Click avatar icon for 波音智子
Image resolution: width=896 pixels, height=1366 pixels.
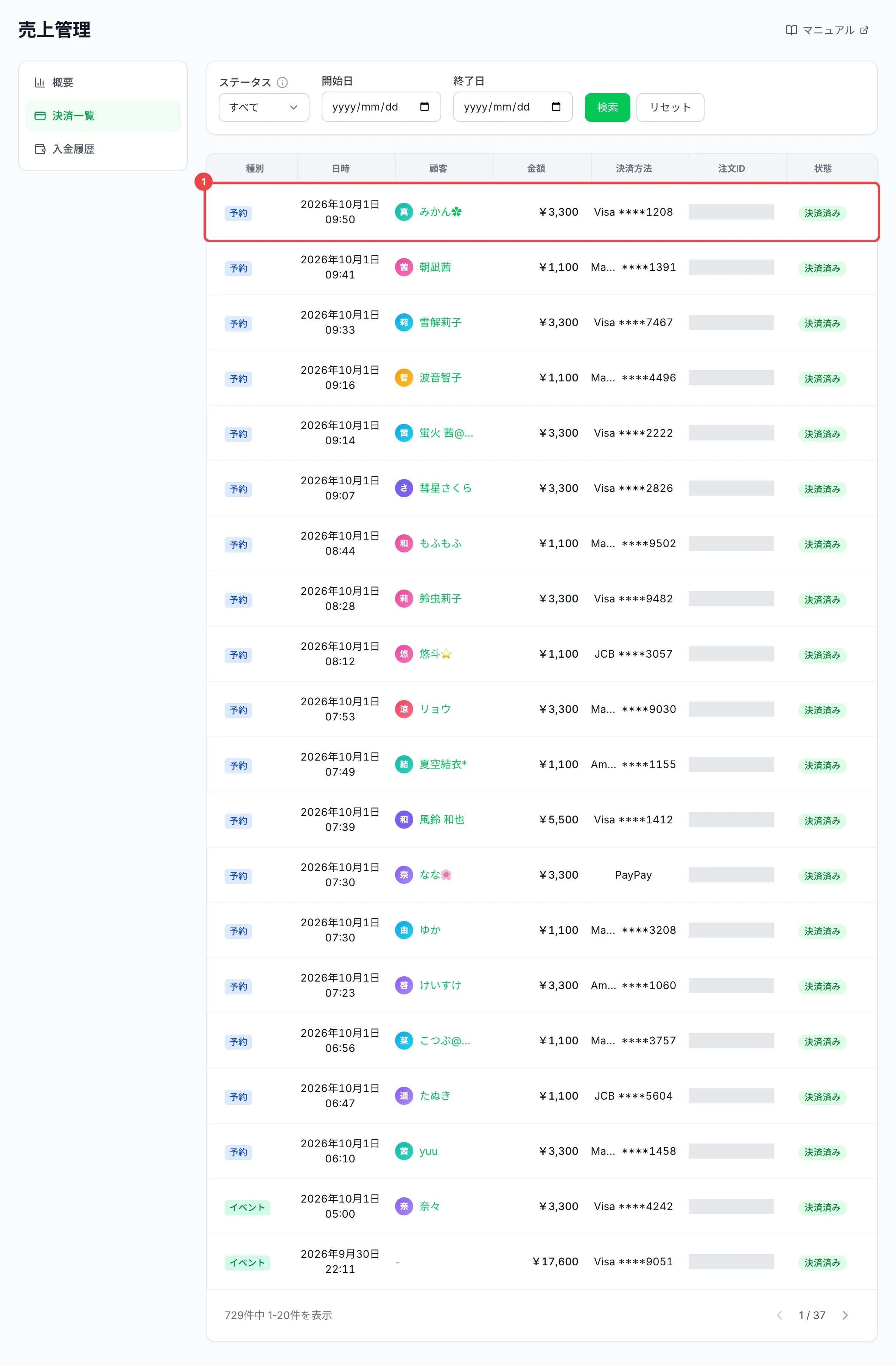(x=403, y=378)
